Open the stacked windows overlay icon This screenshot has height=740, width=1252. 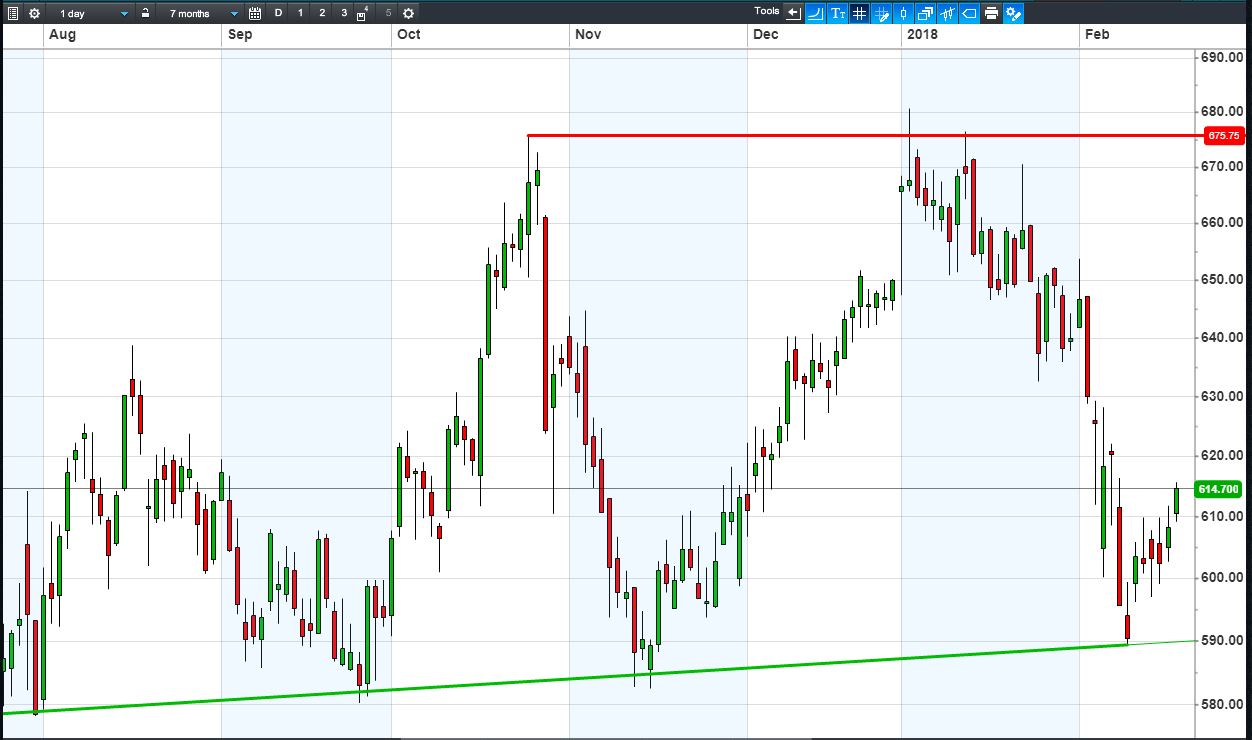pos(925,13)
